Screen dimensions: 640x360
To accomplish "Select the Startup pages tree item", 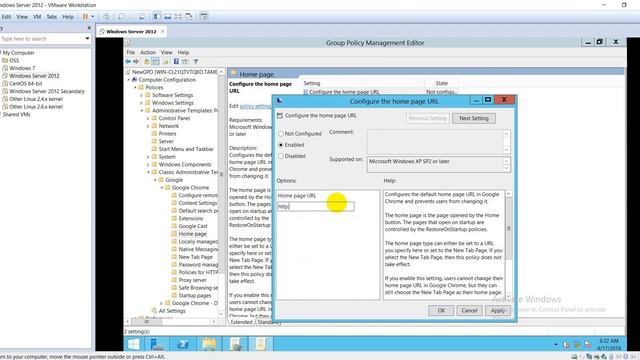I will pos(195,296).
